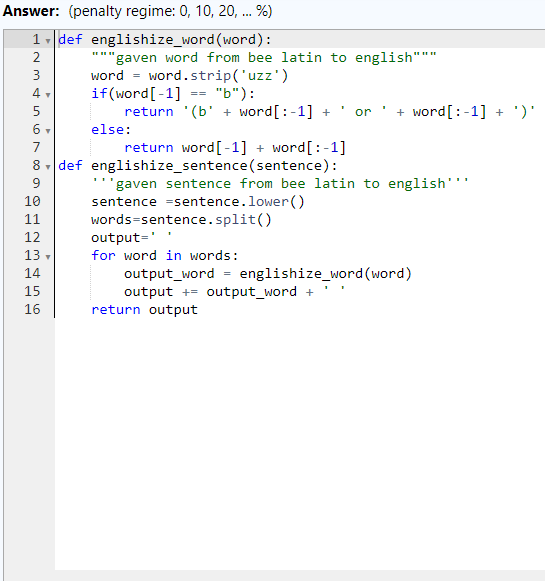
Task: Click 'output += output_word' line
Action: point(235,291)
